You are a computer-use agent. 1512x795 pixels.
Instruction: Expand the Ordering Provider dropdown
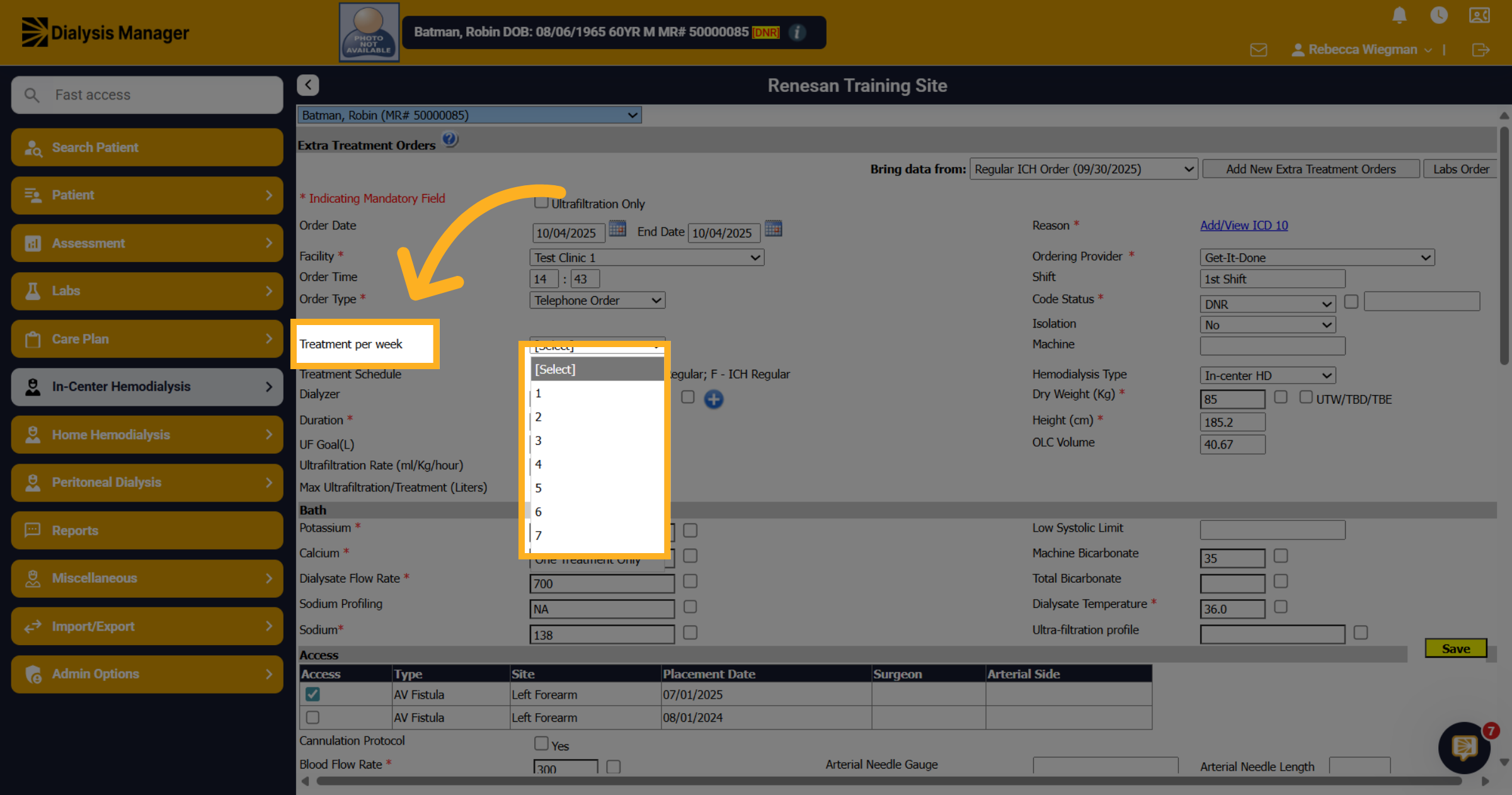1317,258
